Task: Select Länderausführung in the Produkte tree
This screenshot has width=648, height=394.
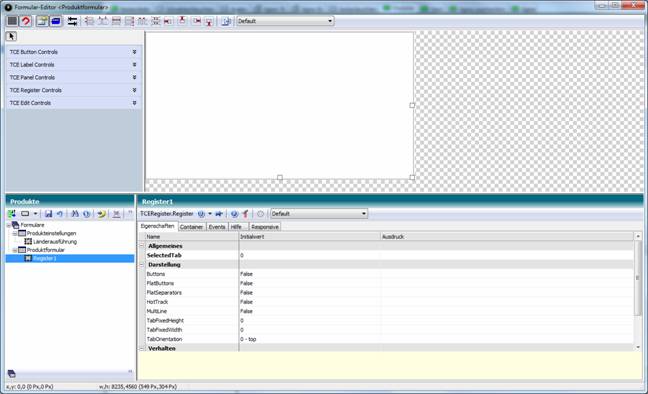Action: point(55,241)
